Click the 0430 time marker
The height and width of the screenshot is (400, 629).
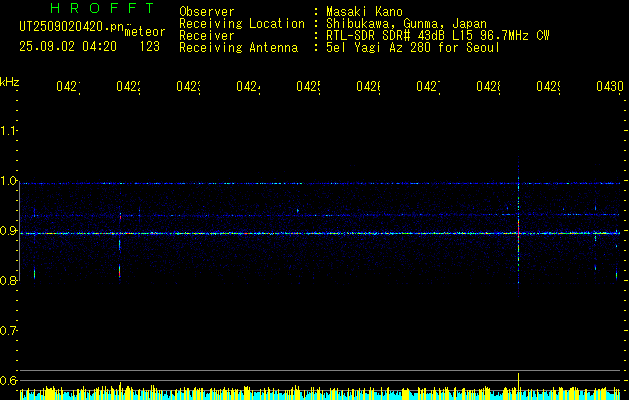[610, 86]
